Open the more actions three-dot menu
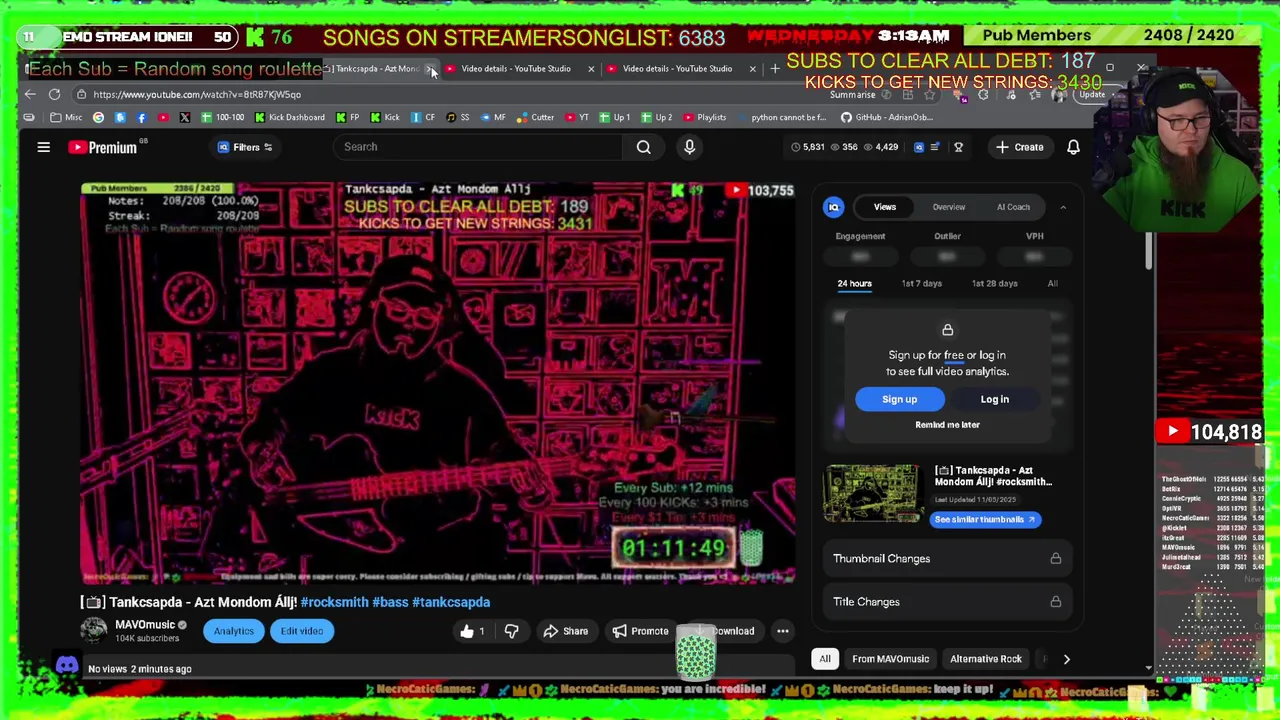 782,631
